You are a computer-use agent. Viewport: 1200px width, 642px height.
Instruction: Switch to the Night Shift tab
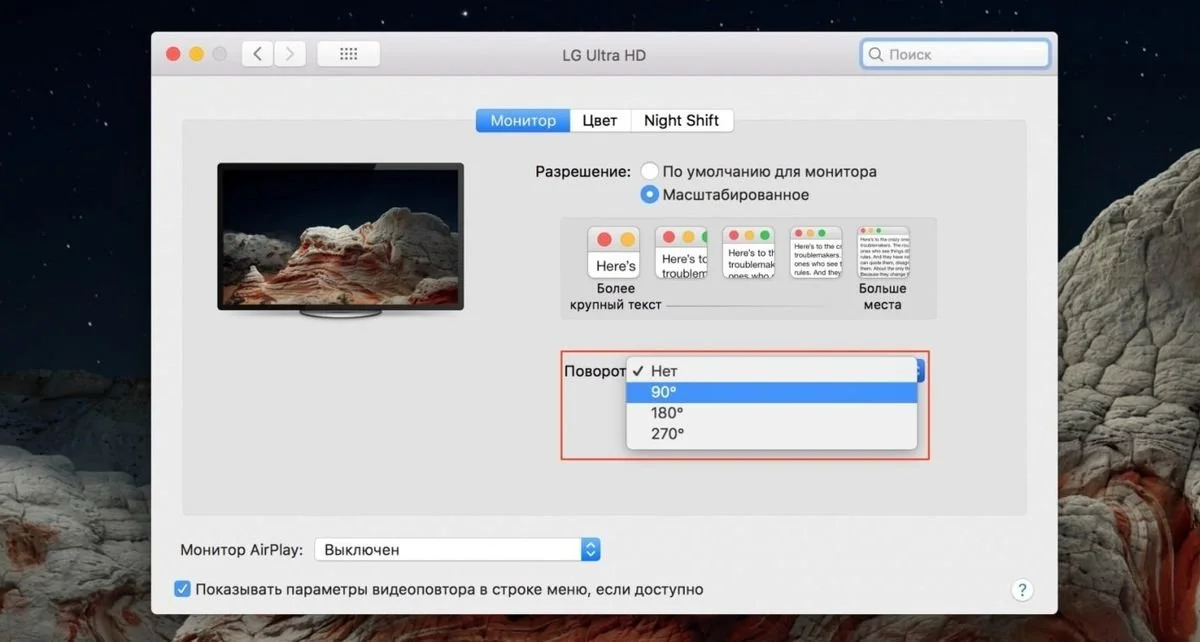[681, 120]
